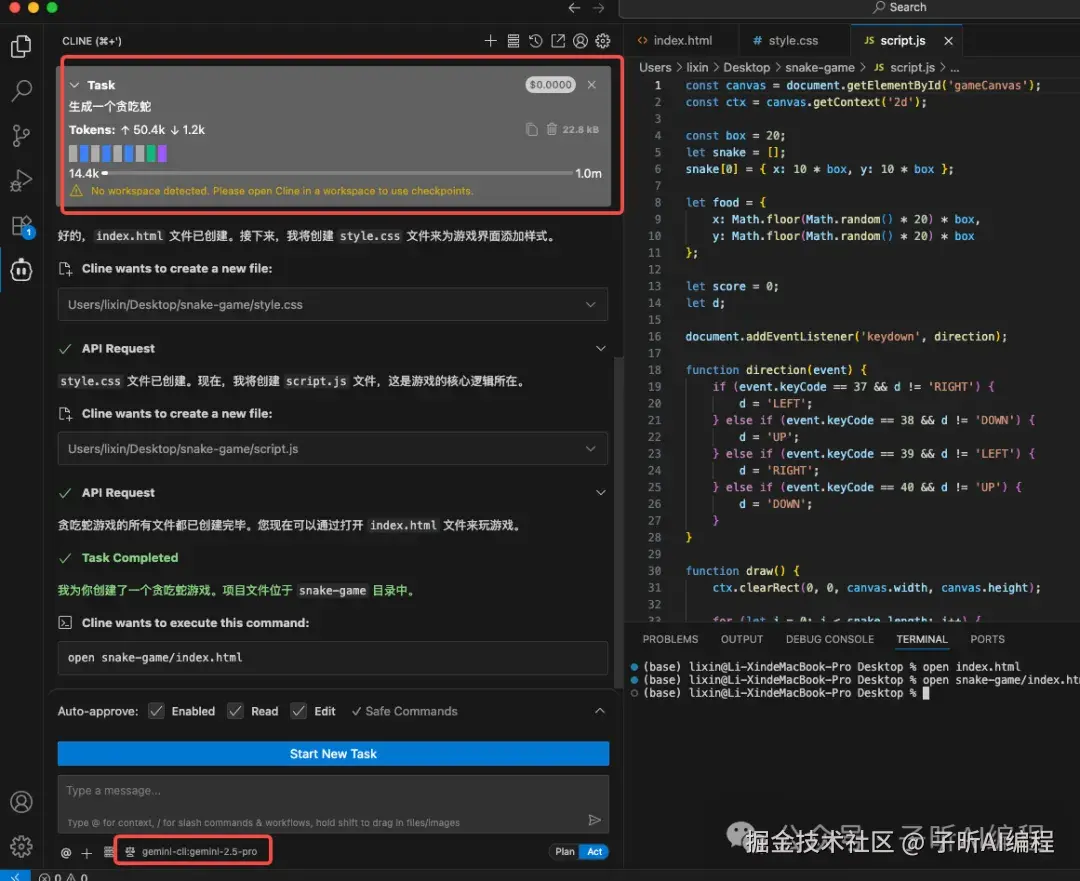Switch to the PORTS panel tab
The image size is (1080, 881).
[987, 639]
